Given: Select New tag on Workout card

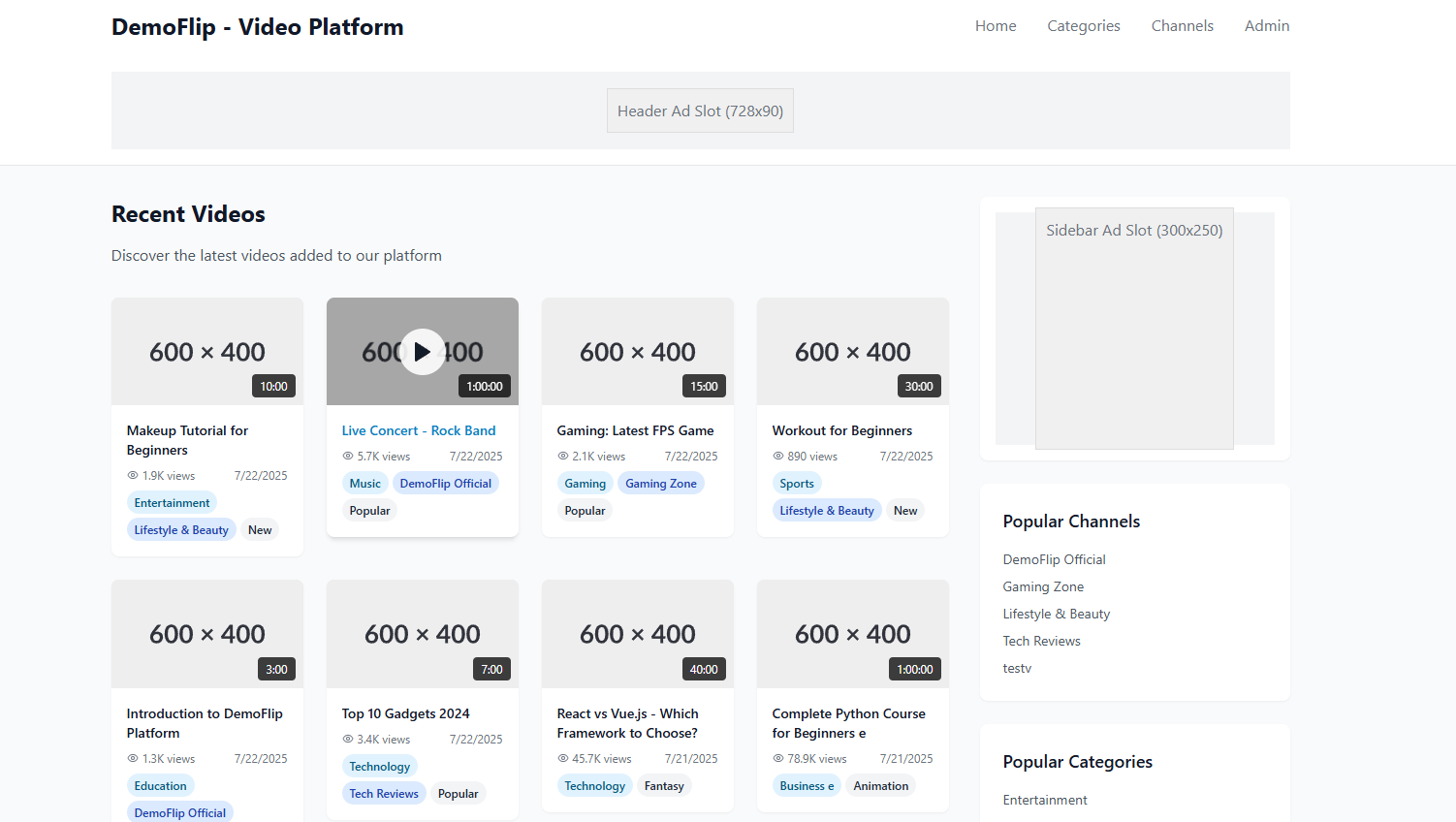Looking at the screenshot, I should click(x=905, y=511).
